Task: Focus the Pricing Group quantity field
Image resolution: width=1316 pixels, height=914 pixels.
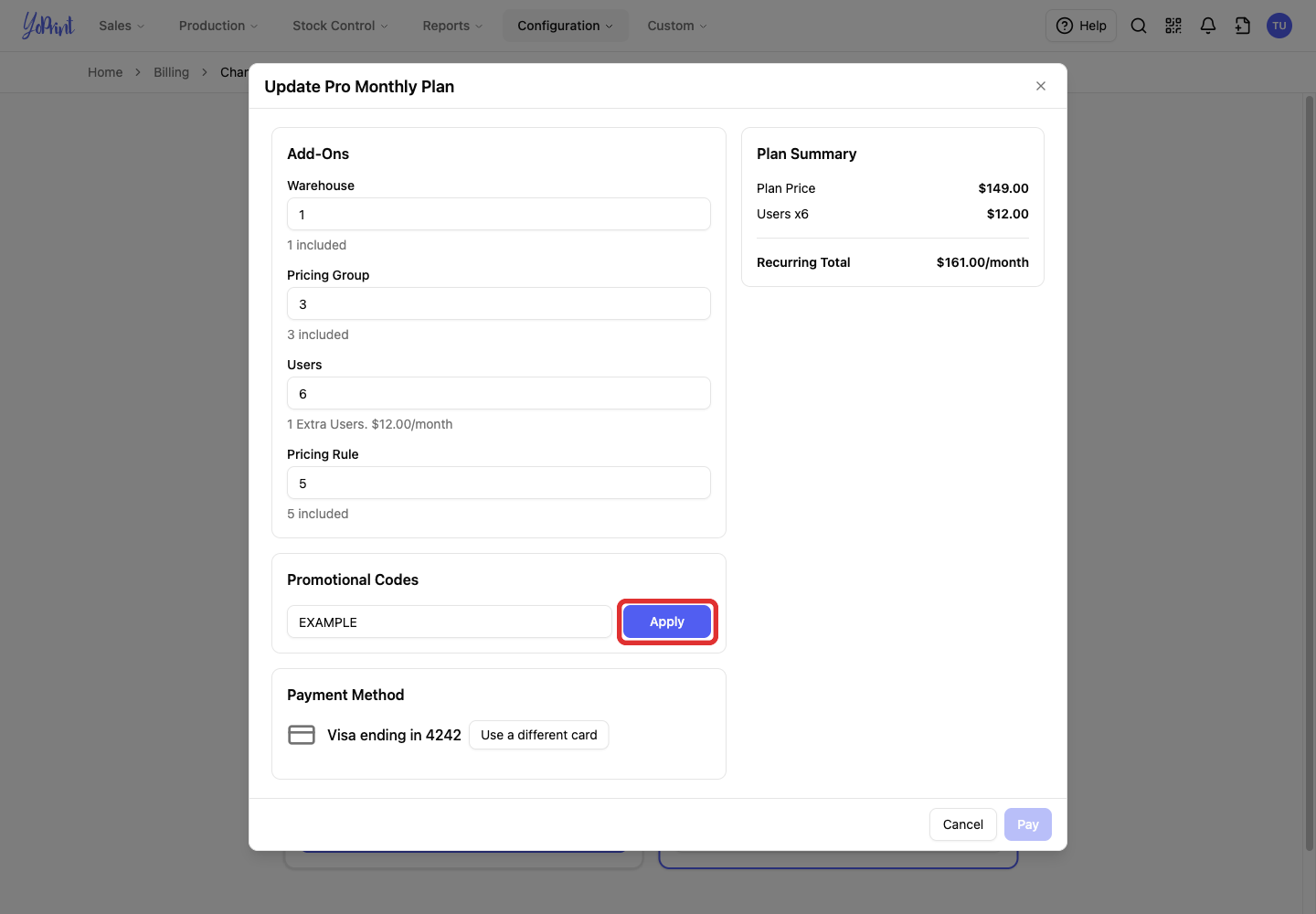Action: [499, 303]
